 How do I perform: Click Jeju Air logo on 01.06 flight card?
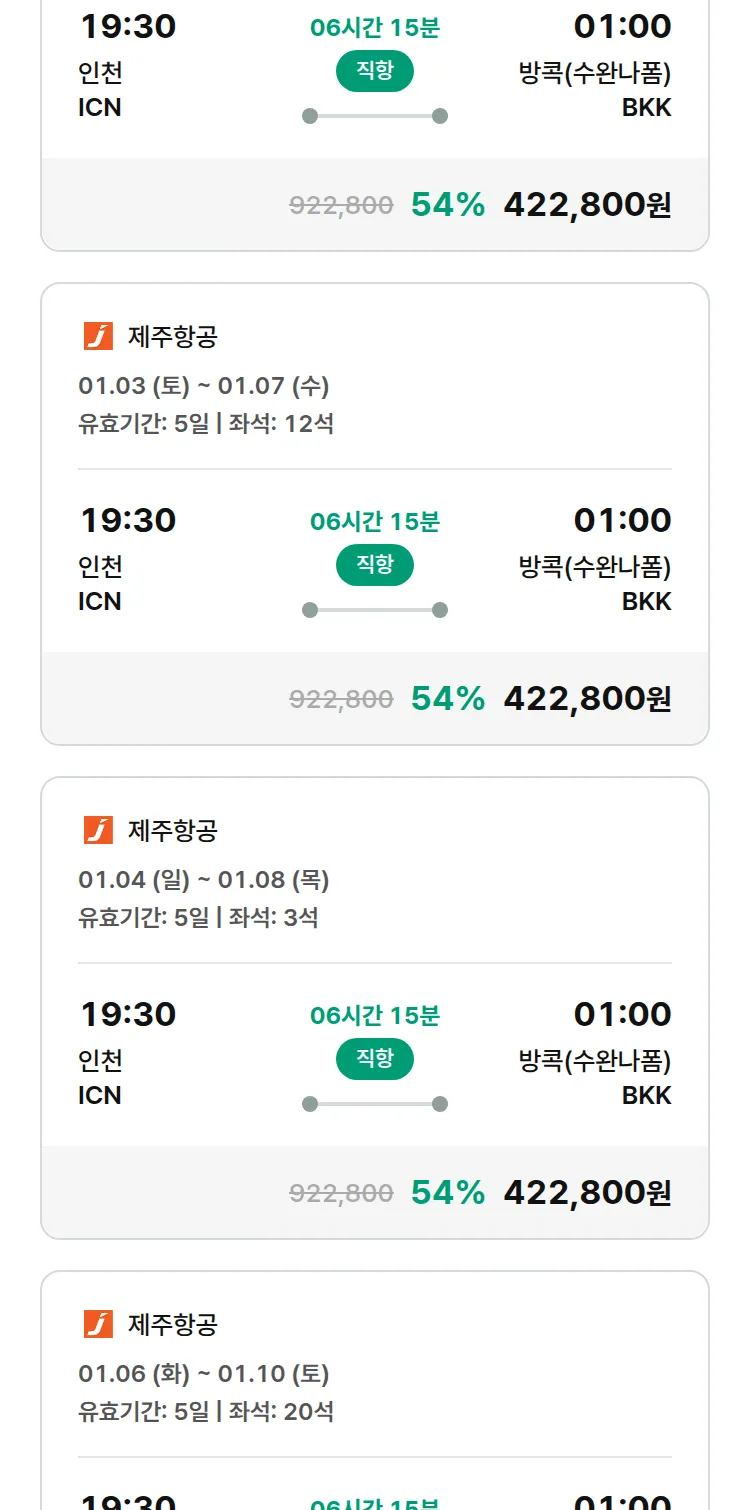(x=98, y=1324)
